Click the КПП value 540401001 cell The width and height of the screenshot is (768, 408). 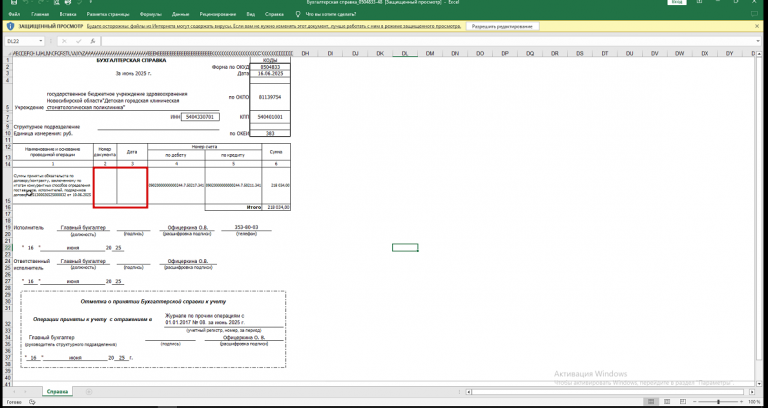tap(270, 117)
